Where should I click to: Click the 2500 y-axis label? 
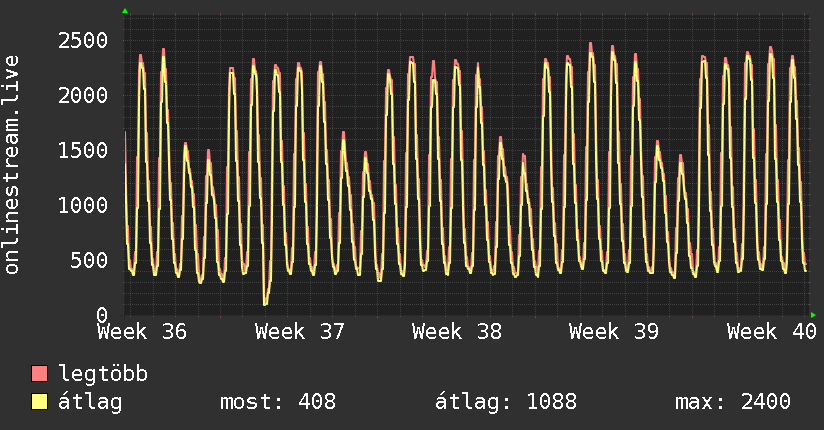click(x=83, y=40)
